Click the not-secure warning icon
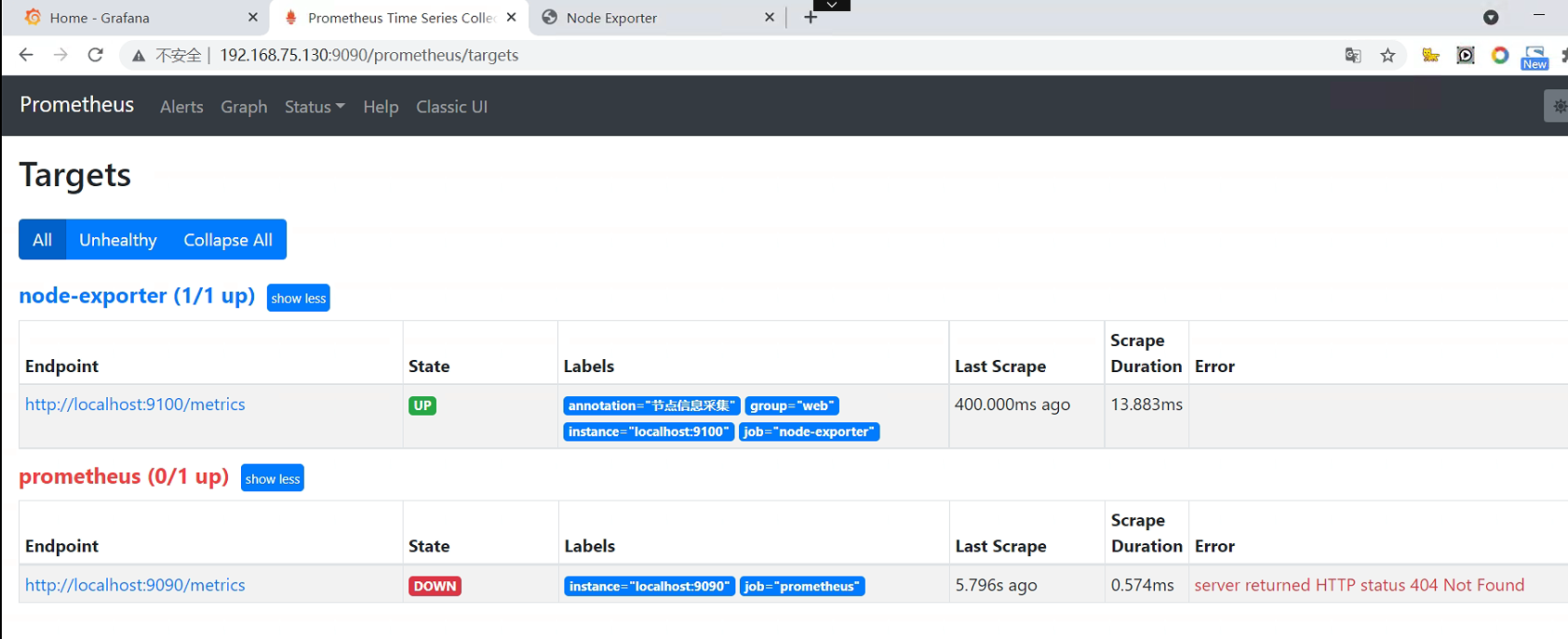1568x639 pixels. tap(139, 56)
